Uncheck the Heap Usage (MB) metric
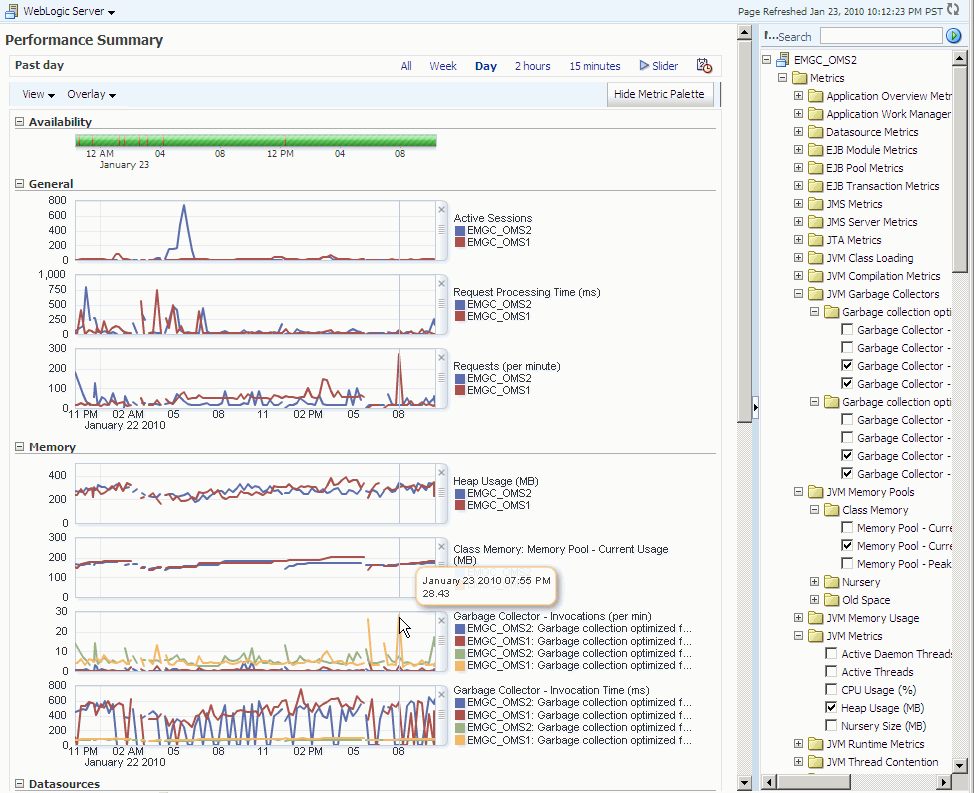The width and height of the screenshot is (974, 793). coord(831,707)
